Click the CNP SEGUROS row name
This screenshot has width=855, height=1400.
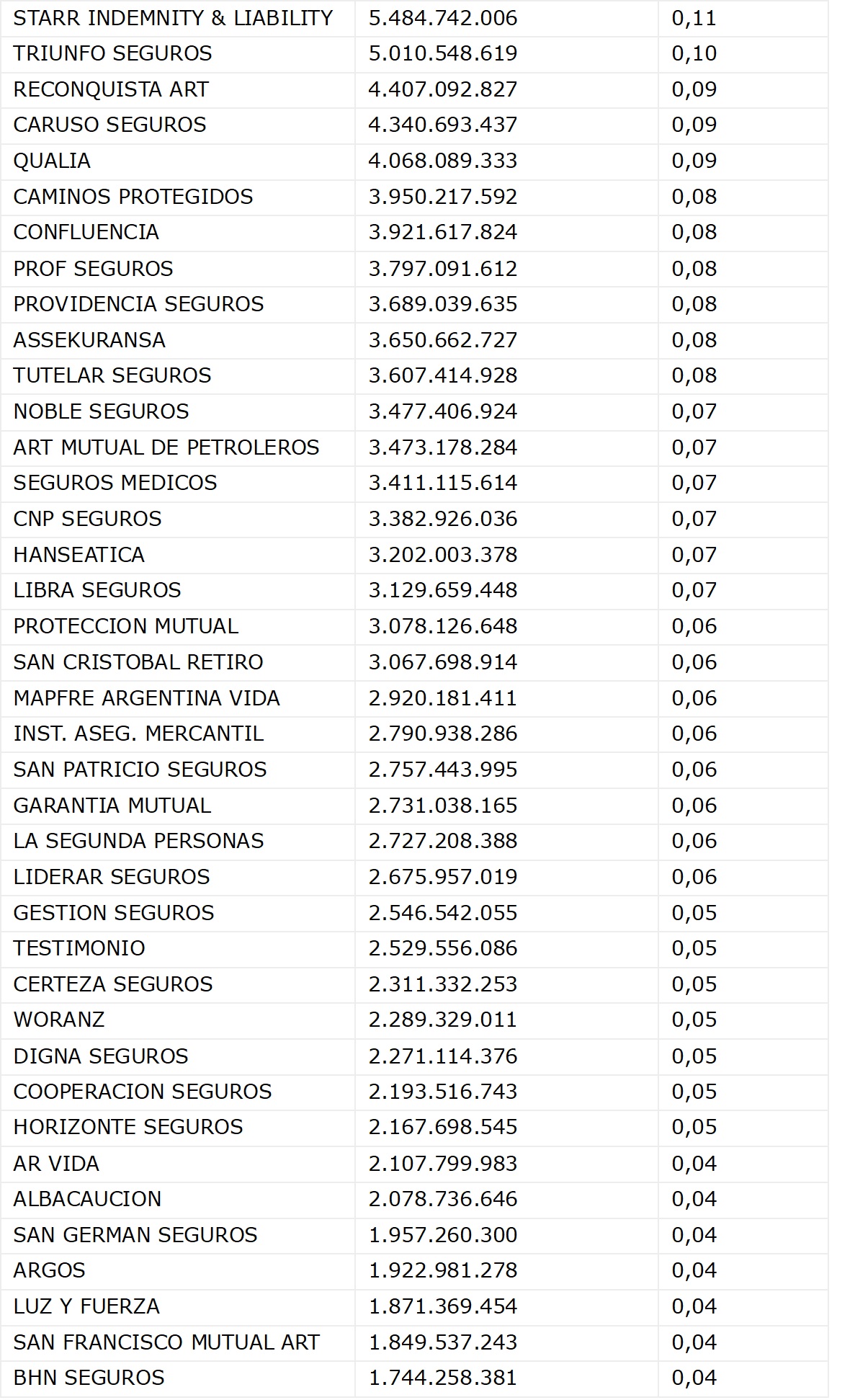(87, 519)
